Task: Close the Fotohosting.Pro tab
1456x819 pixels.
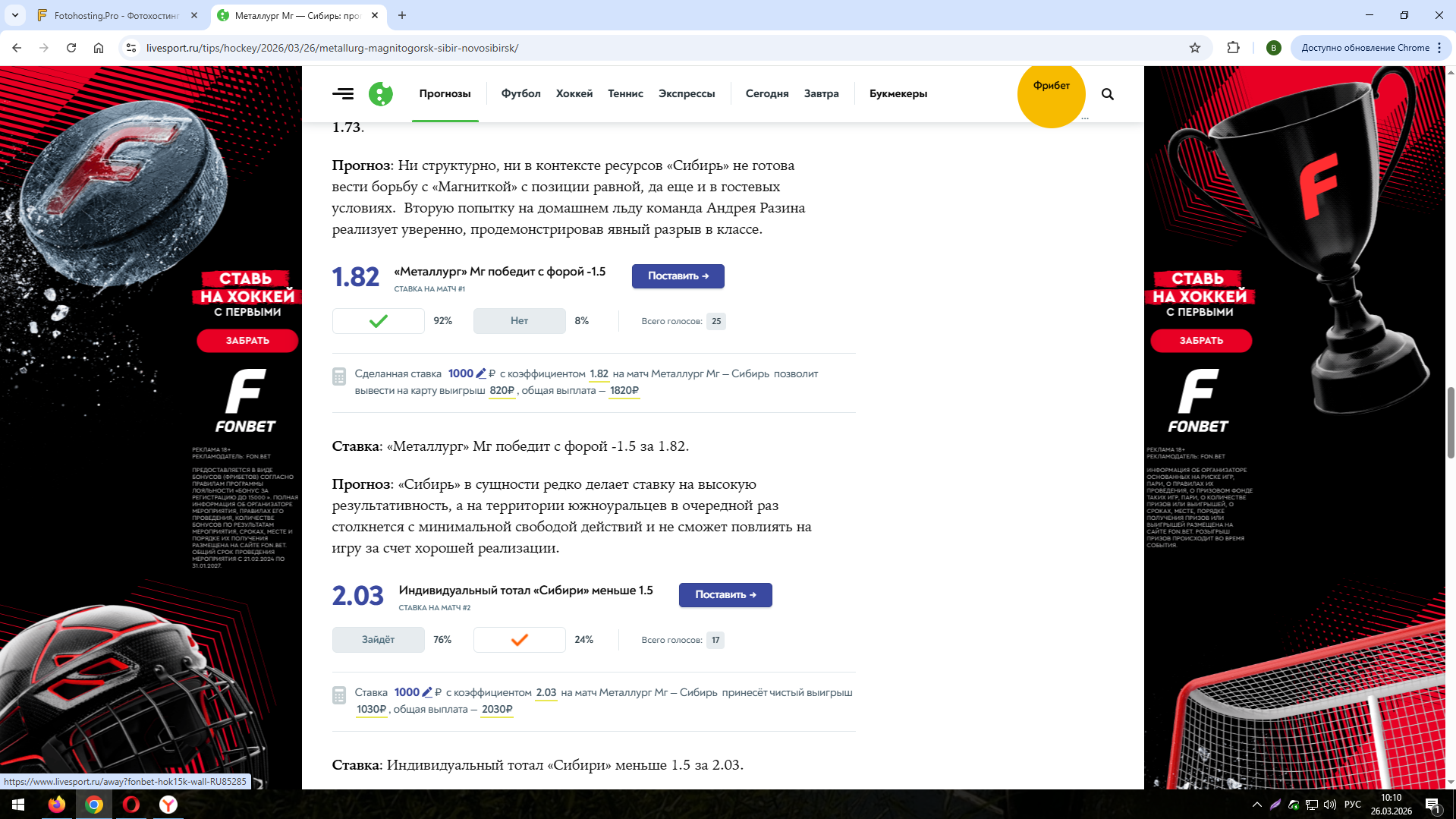Action: click(x=194, y=15)
